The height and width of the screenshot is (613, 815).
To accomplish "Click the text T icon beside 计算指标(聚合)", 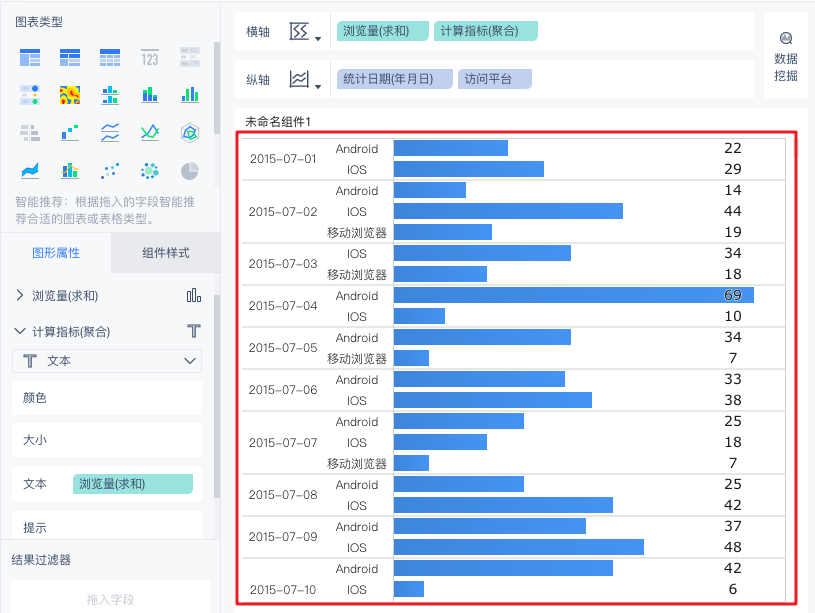I will tap(193, 331).
